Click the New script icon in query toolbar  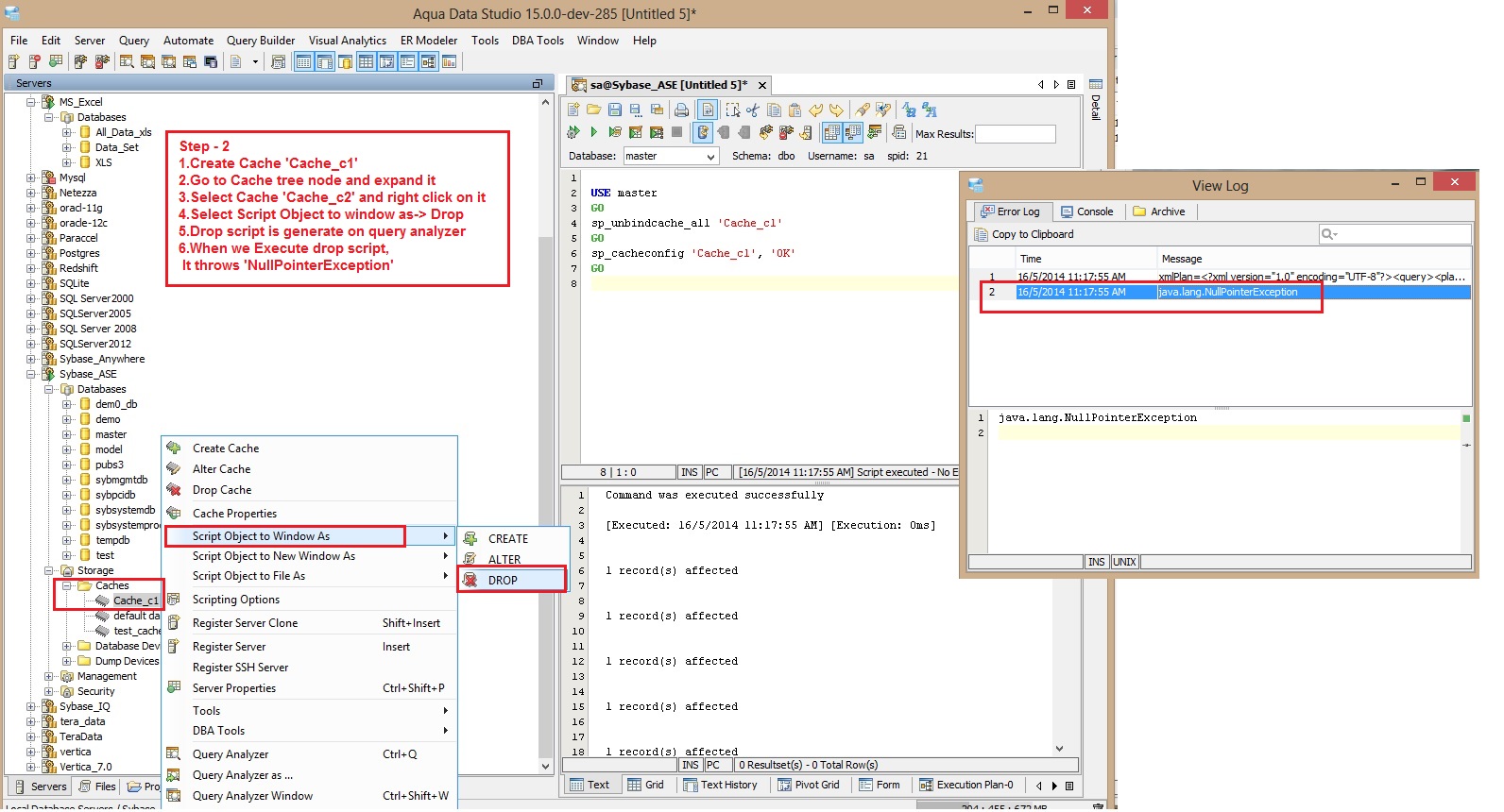pos(573,110)
